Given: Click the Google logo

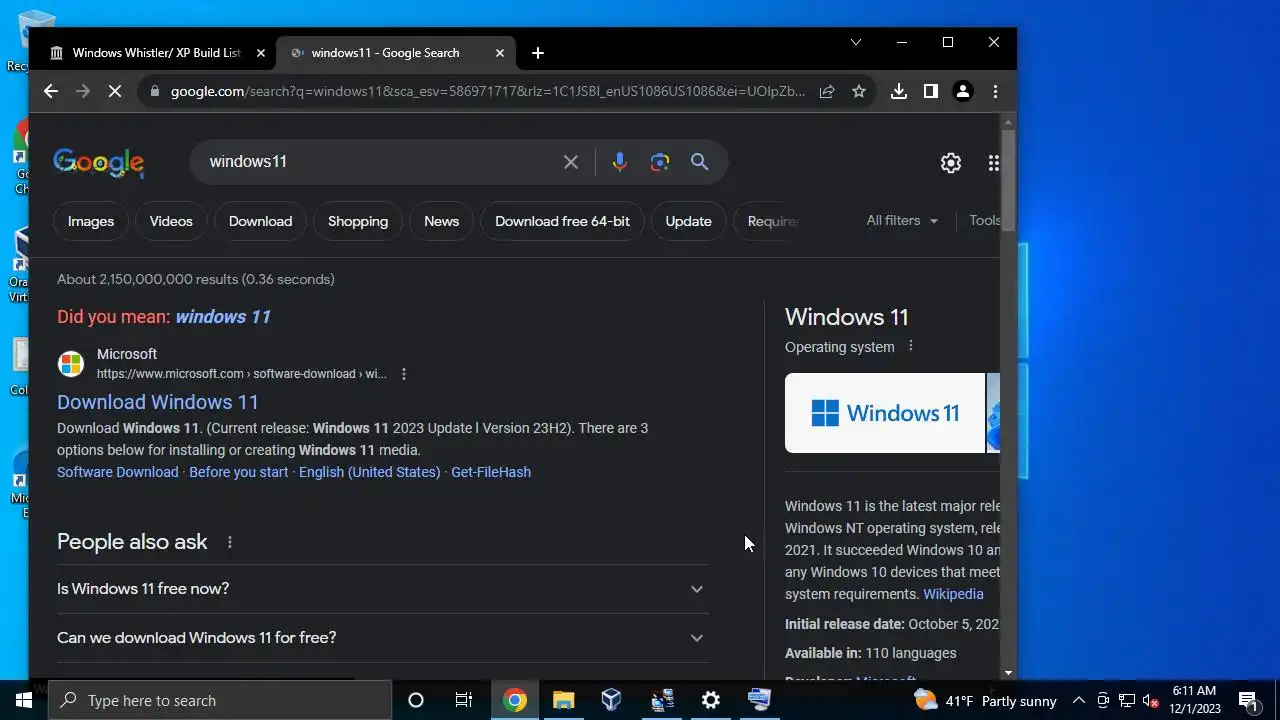Looking at the screenshot, I should pos(99,163).
